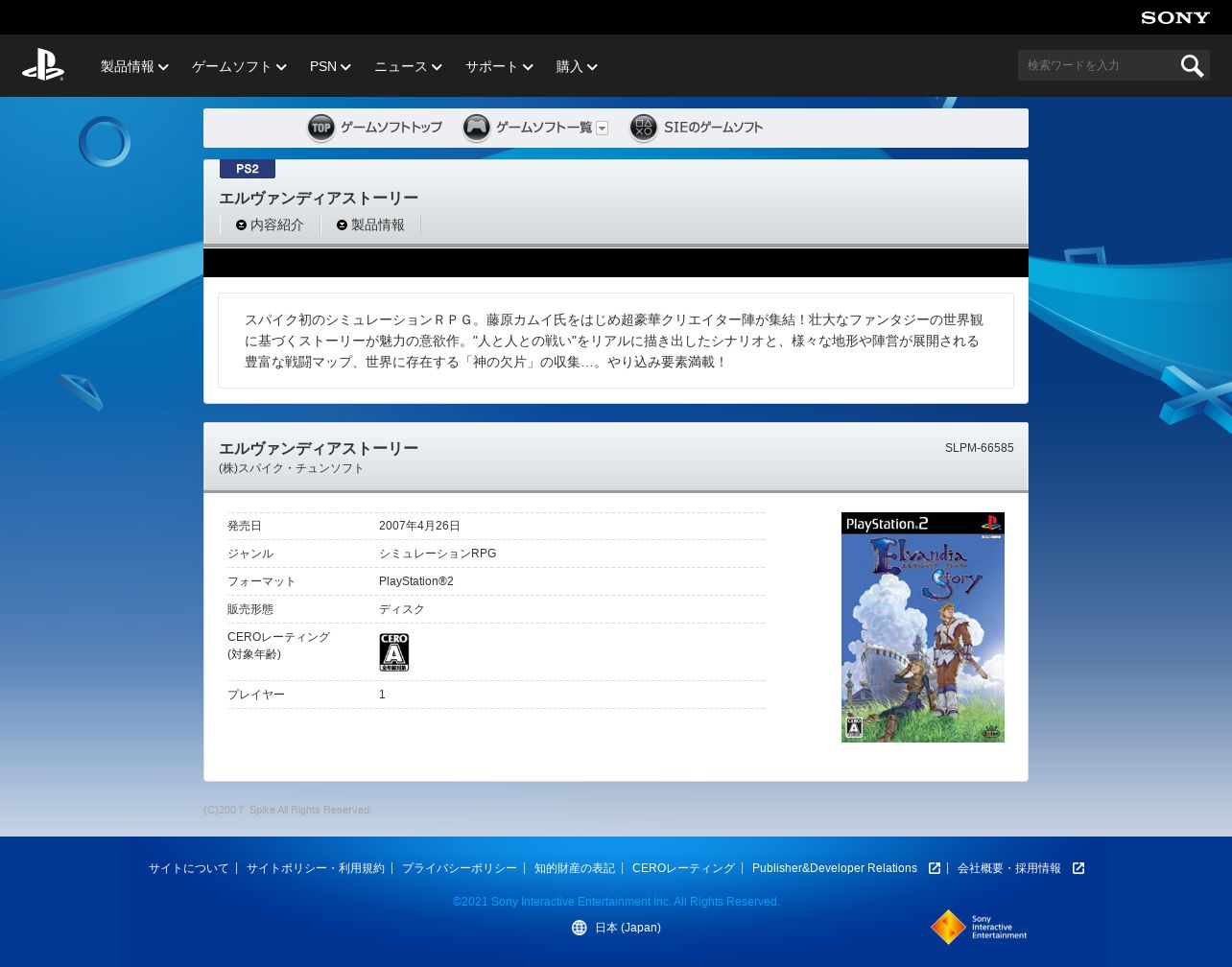Click external link icon after 会社概要・採用情報
This screenshot has height=967, width=1232.
(x=1078, y=868)
